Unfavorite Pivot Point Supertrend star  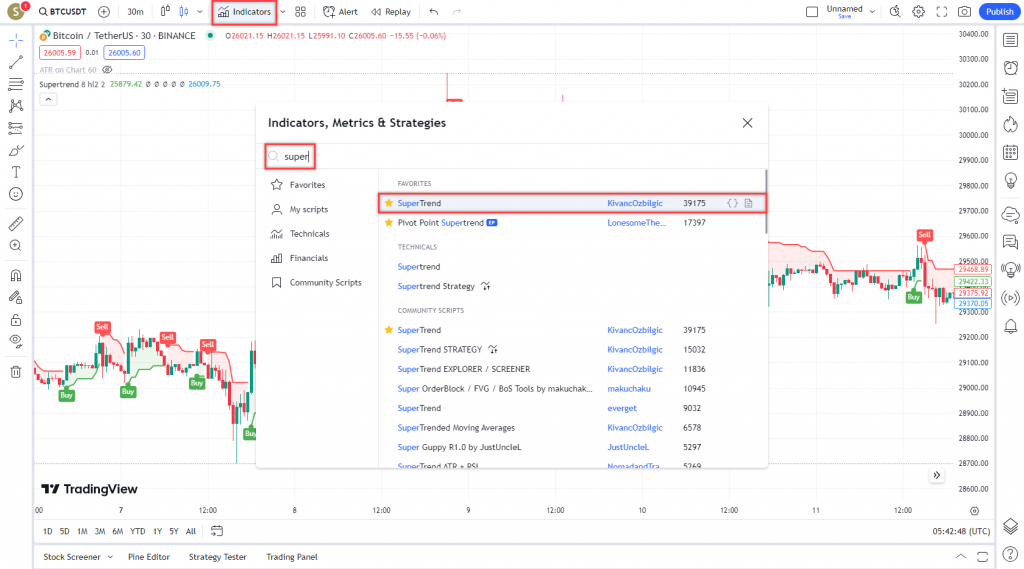pos(389,223)
